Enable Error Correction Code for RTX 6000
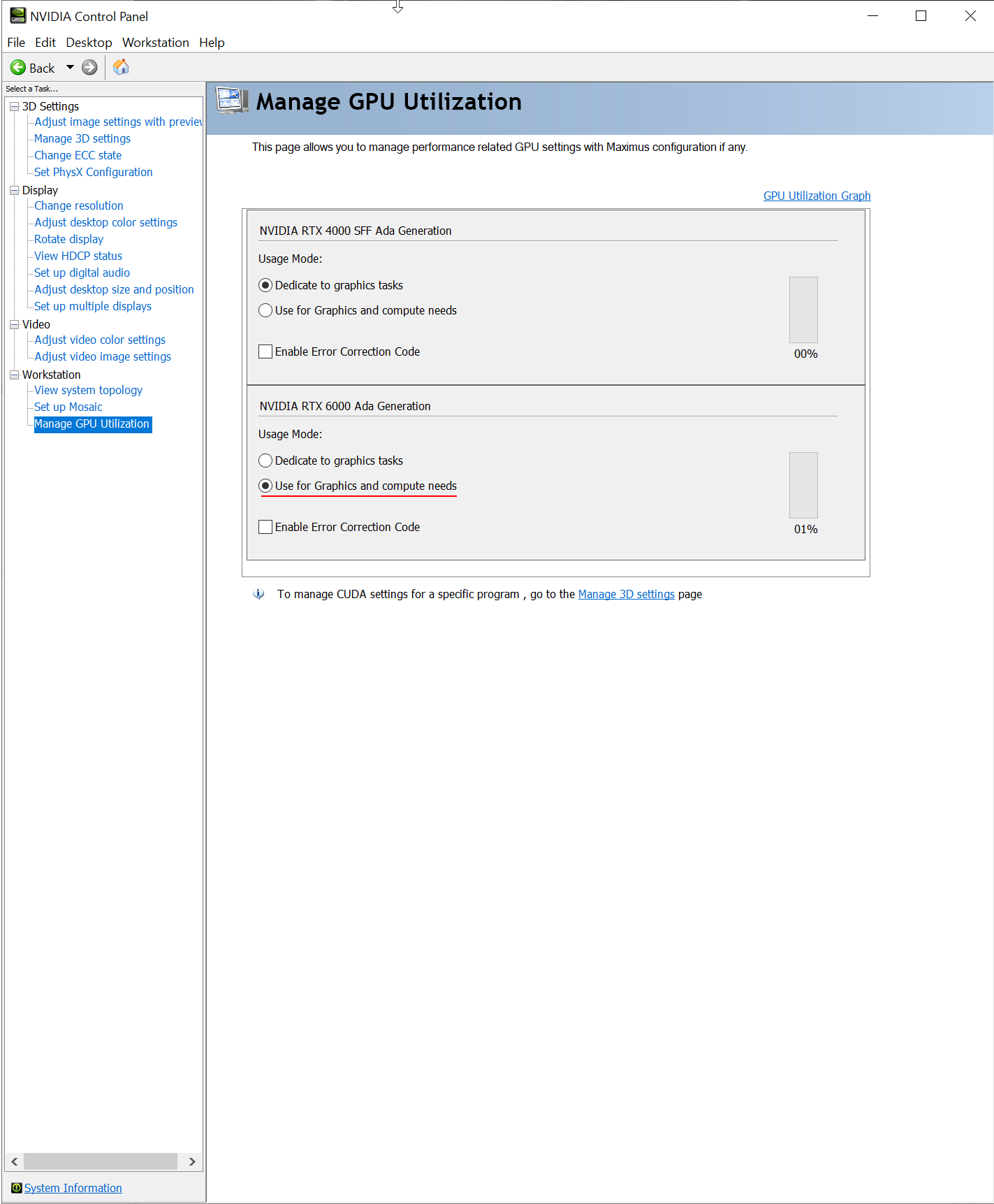The image size is (994, 1204). 265,527
